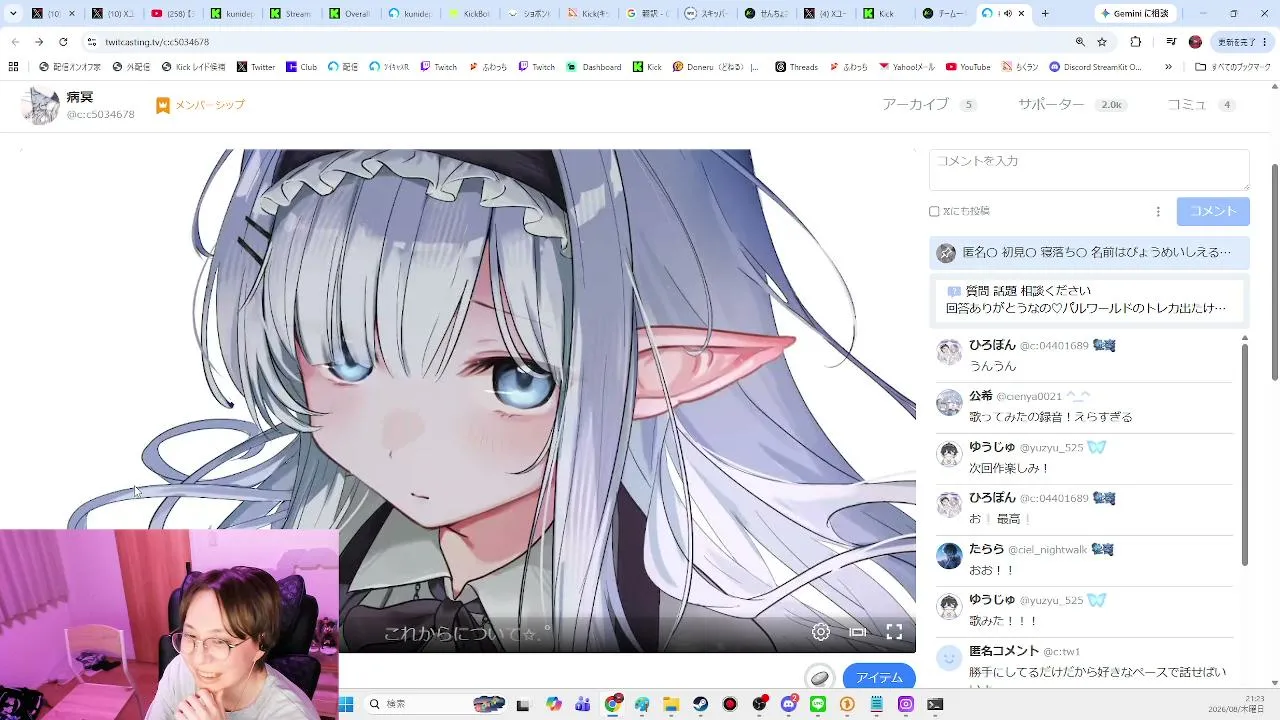Image resolution: width=1280 pixels, height=720 pixels.
Task: Open the Windows Start menu
Action: click(x=346, y=704)
